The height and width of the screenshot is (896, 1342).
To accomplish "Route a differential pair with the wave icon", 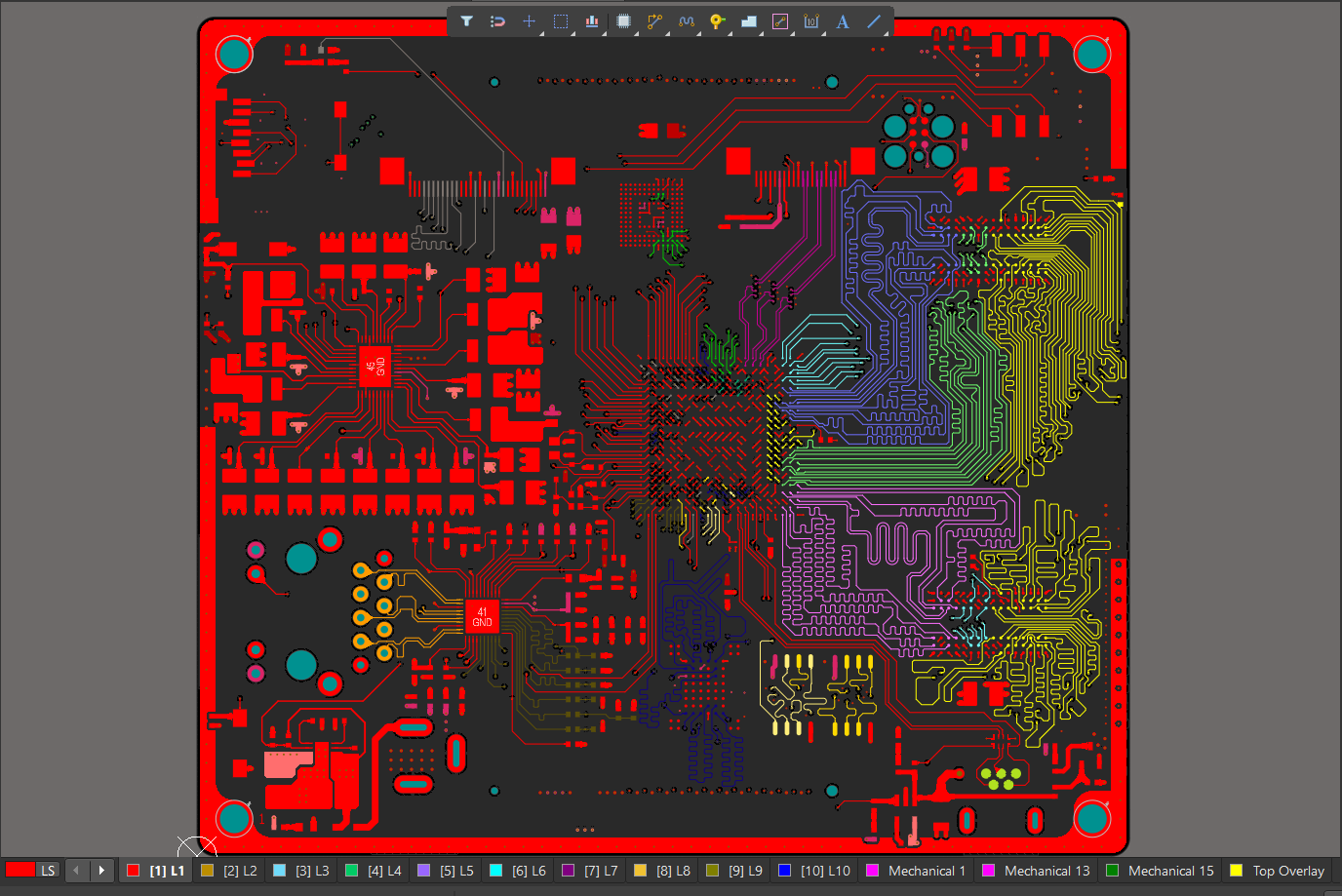I will pyautogui.click(x=686, y=21).
